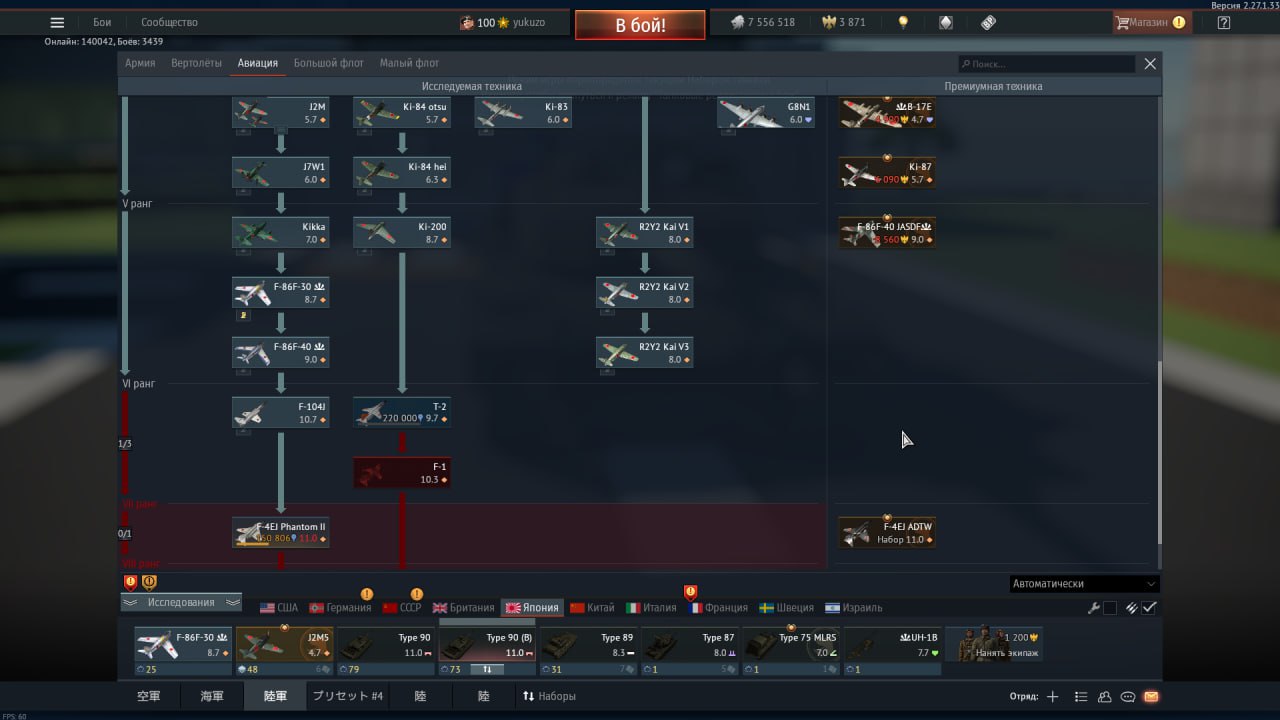Open the orange mail envelope icon
1280x720 pixels.
(x=1151, y=696)
